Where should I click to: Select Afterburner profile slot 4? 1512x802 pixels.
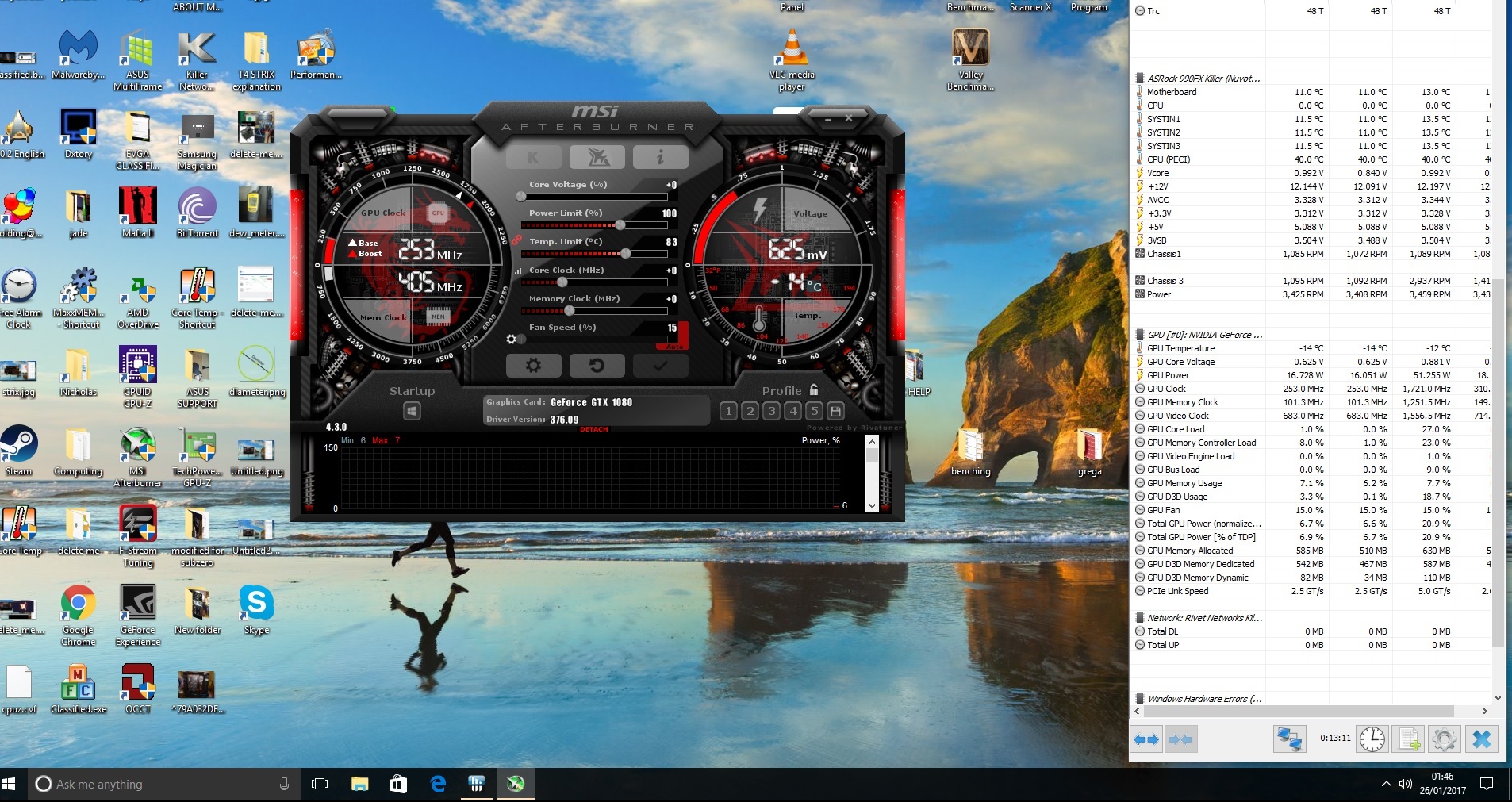(792, 411)
